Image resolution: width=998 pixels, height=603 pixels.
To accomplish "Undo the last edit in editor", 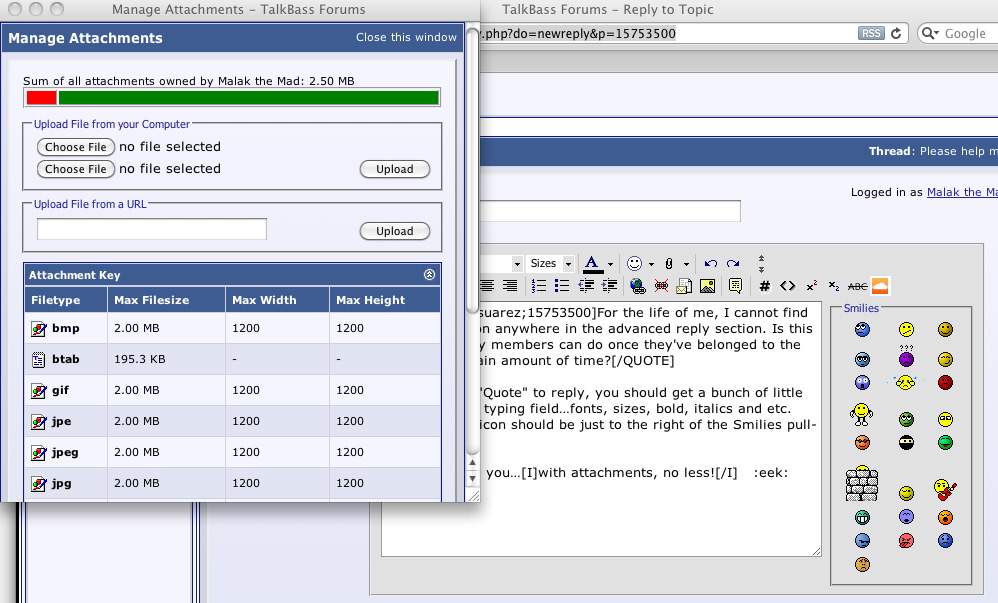I will point(711,263).
